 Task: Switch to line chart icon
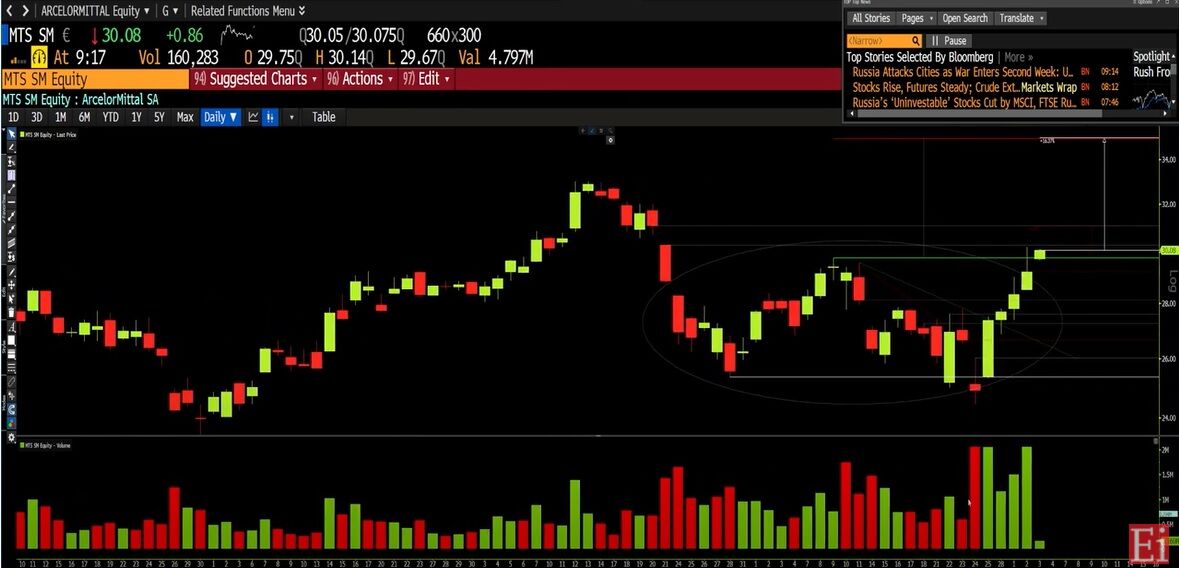(x=254, y=117)
